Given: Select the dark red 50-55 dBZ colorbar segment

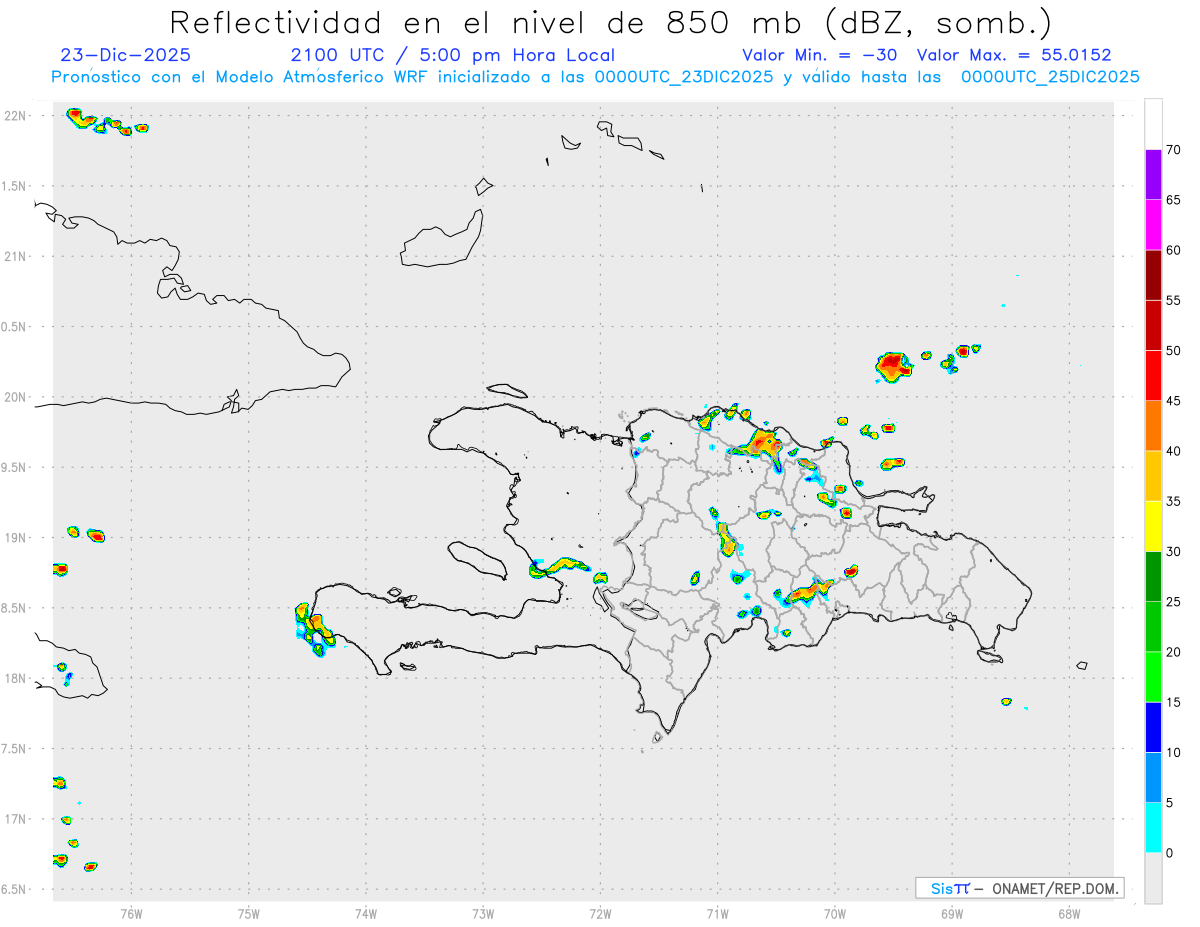Looking at the screenshot, I should 1153,326.
